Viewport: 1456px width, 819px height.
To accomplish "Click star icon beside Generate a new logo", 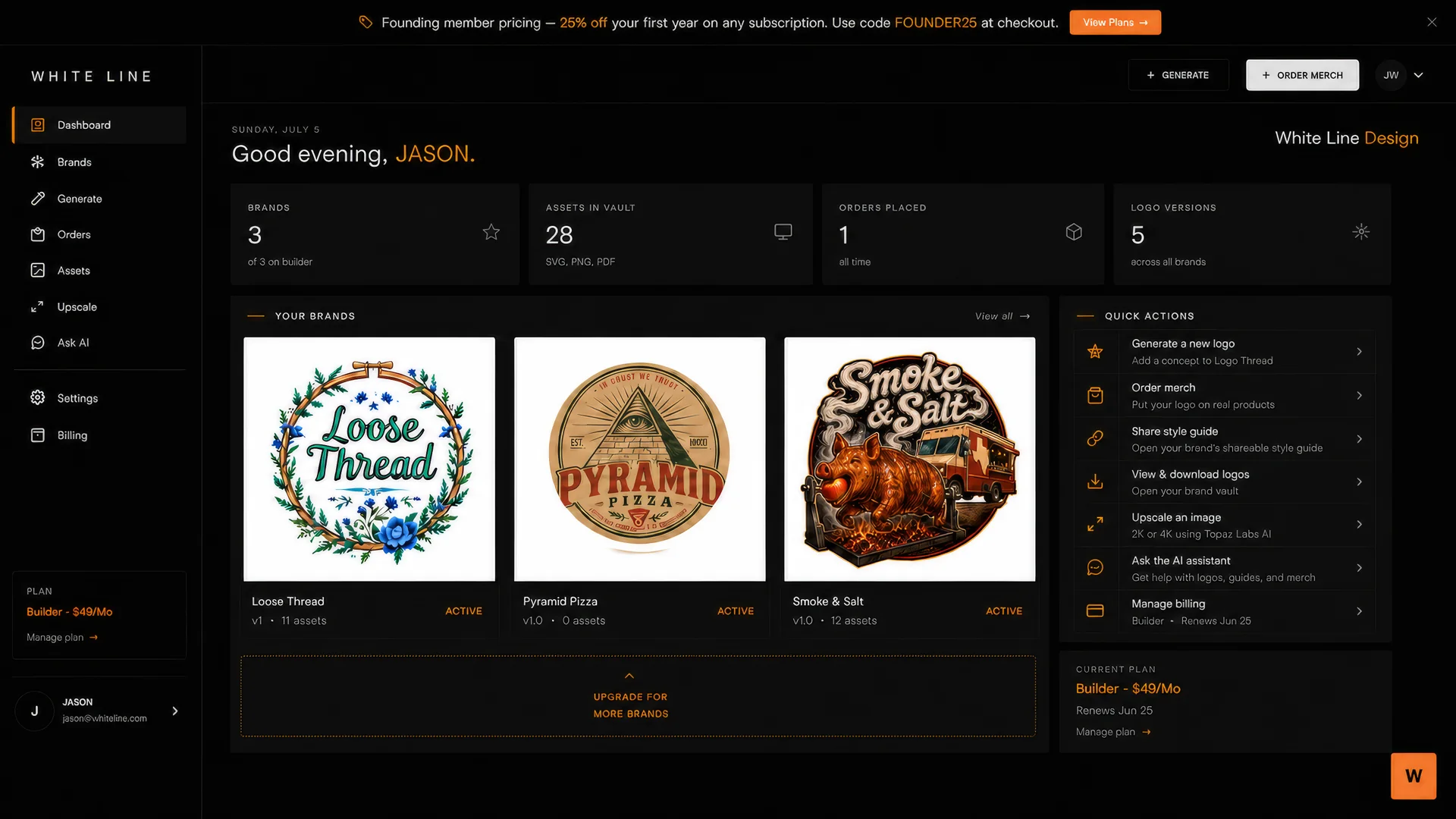I will (x=1095, y=351).
